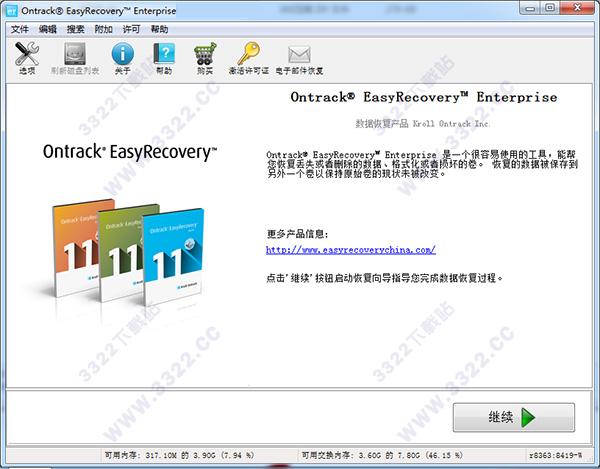Open the 许可 menu

point(131,29)
